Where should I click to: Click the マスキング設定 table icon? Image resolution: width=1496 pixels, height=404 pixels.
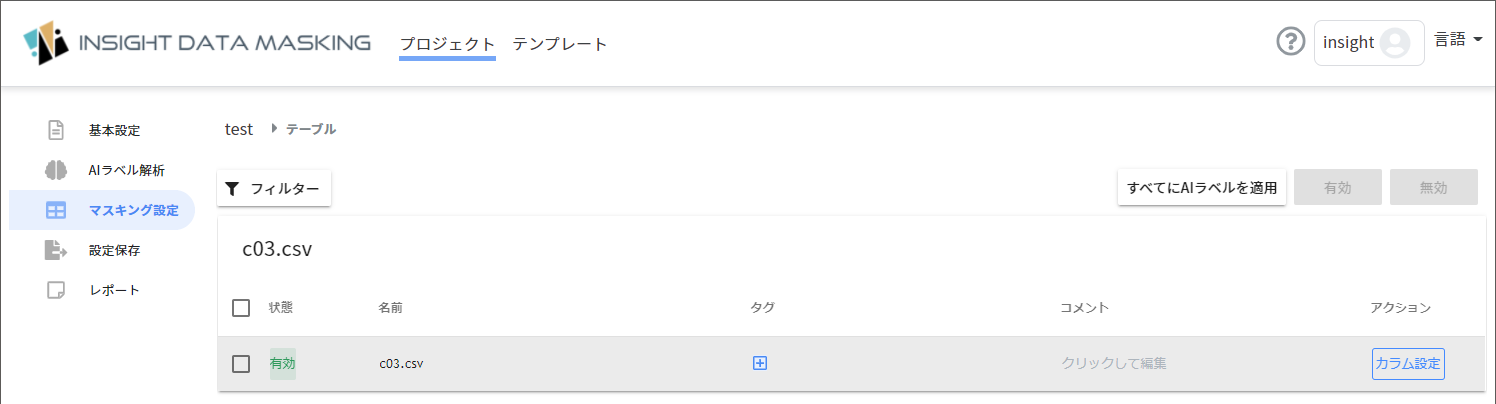[x=56, y=210]
